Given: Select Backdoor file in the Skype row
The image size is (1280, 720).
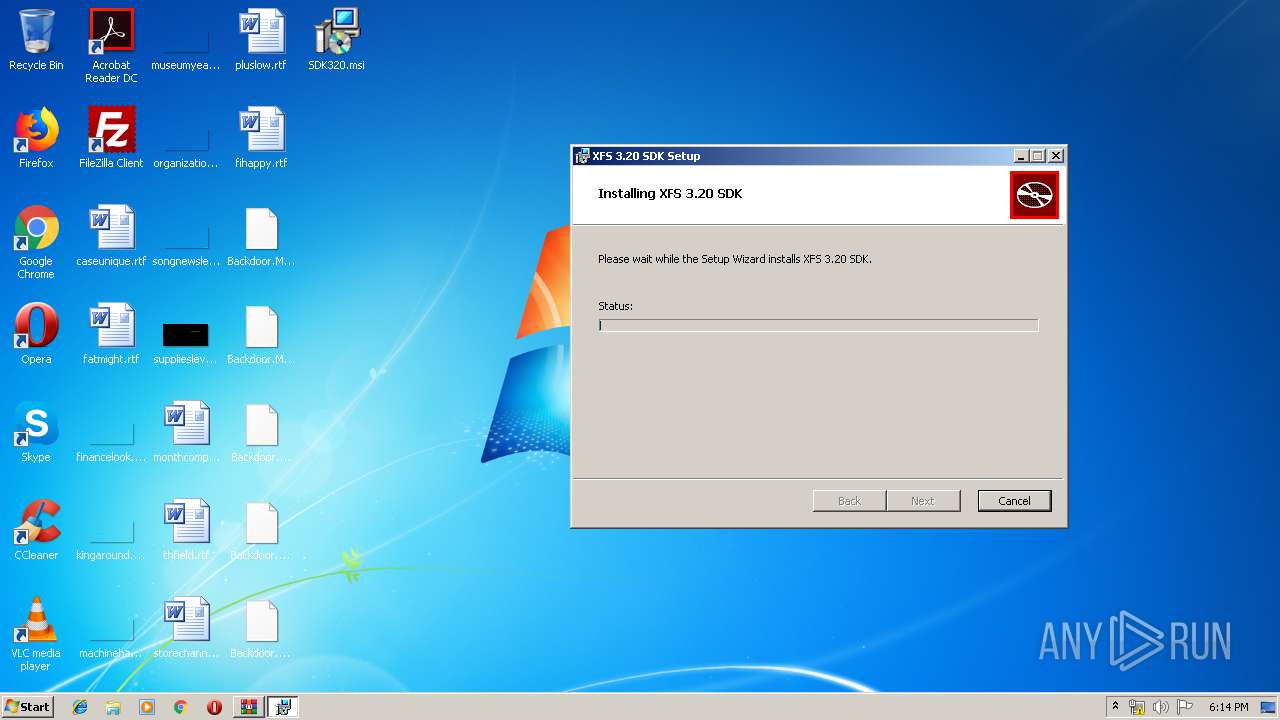Looking at the screenshot, I should tap(261, 432).
